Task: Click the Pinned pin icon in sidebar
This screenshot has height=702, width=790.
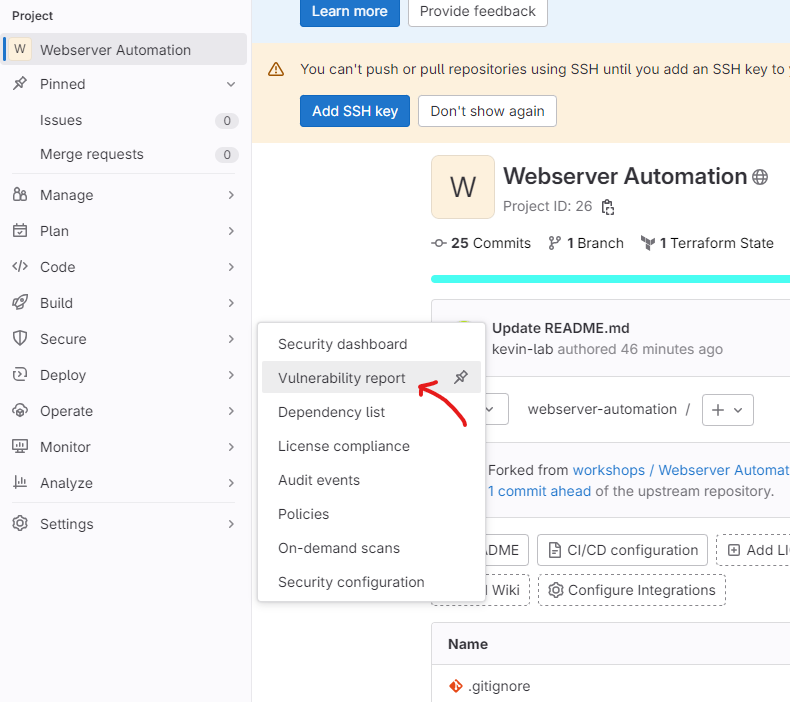Action: (20, 84)
